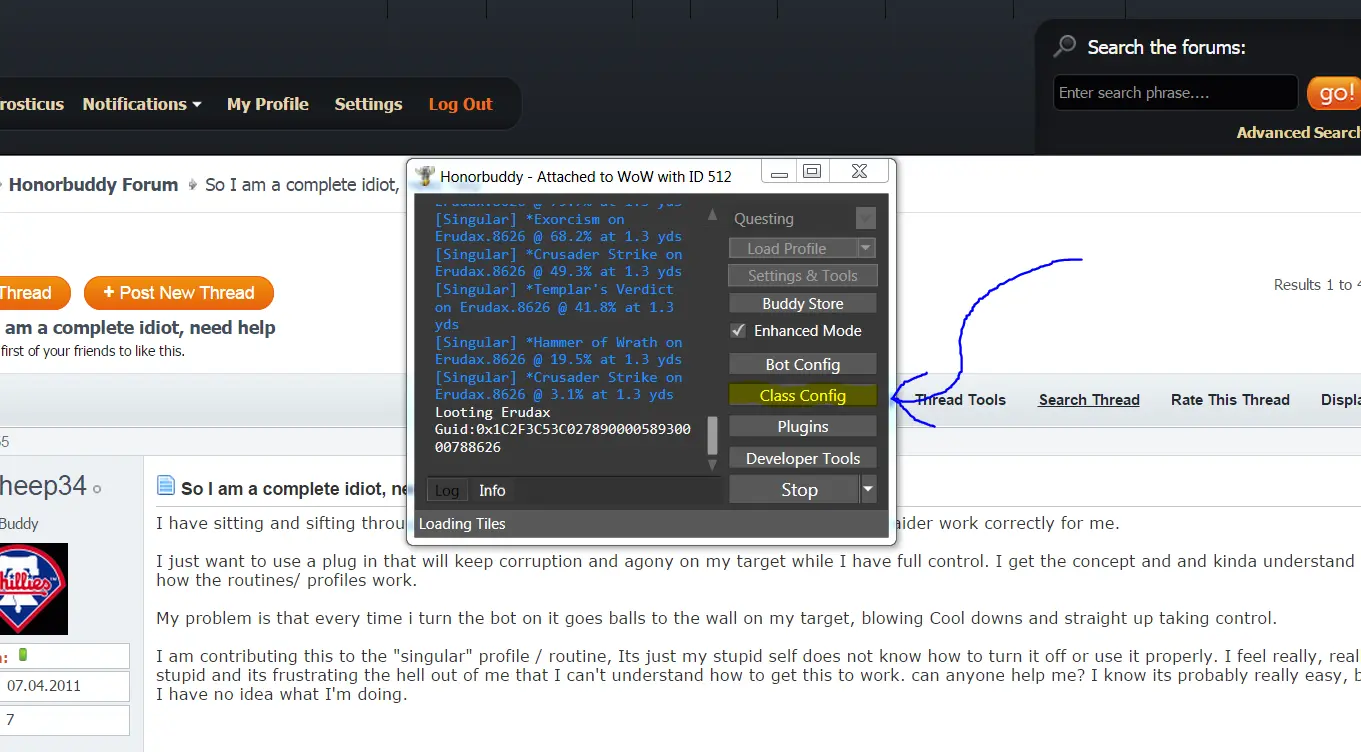Close the Honorbuddy window
The image size is (1361, 752).
(859, 172)
